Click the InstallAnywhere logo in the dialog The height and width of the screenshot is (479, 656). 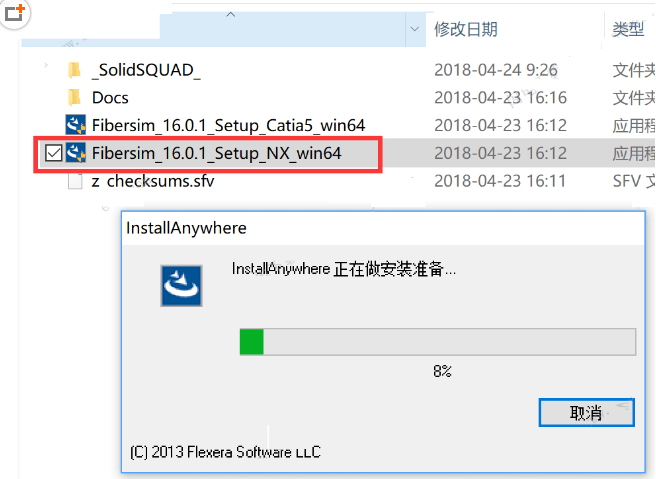click(x=182, y=286)
